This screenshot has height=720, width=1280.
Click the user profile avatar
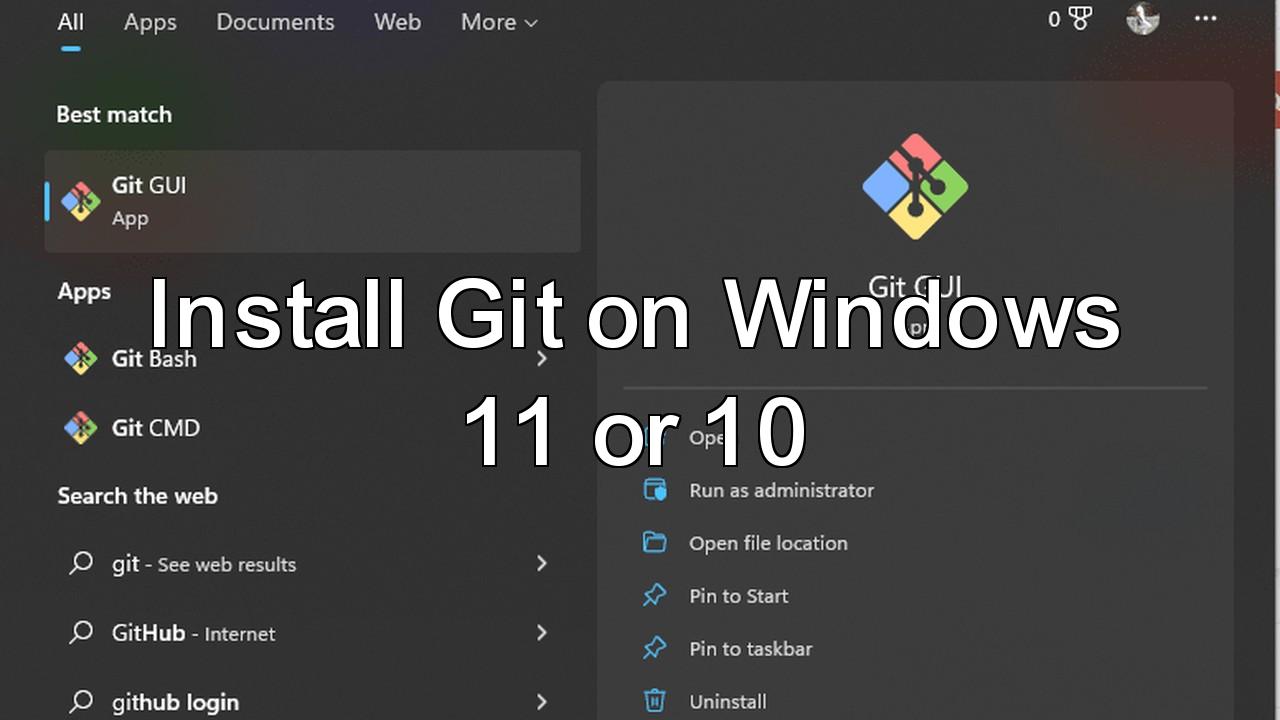pos(1142,19)
